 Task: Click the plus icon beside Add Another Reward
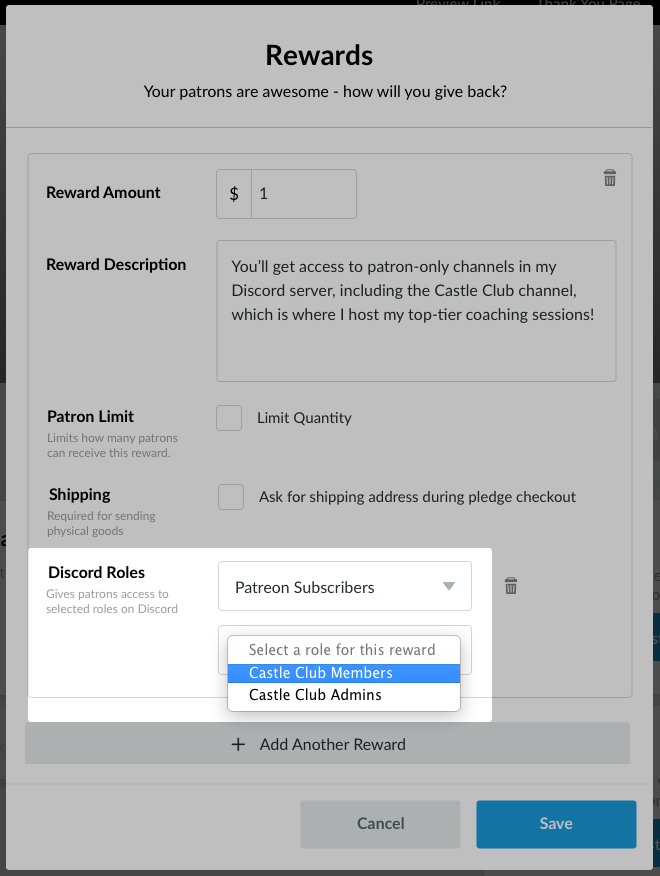(238, 744)
